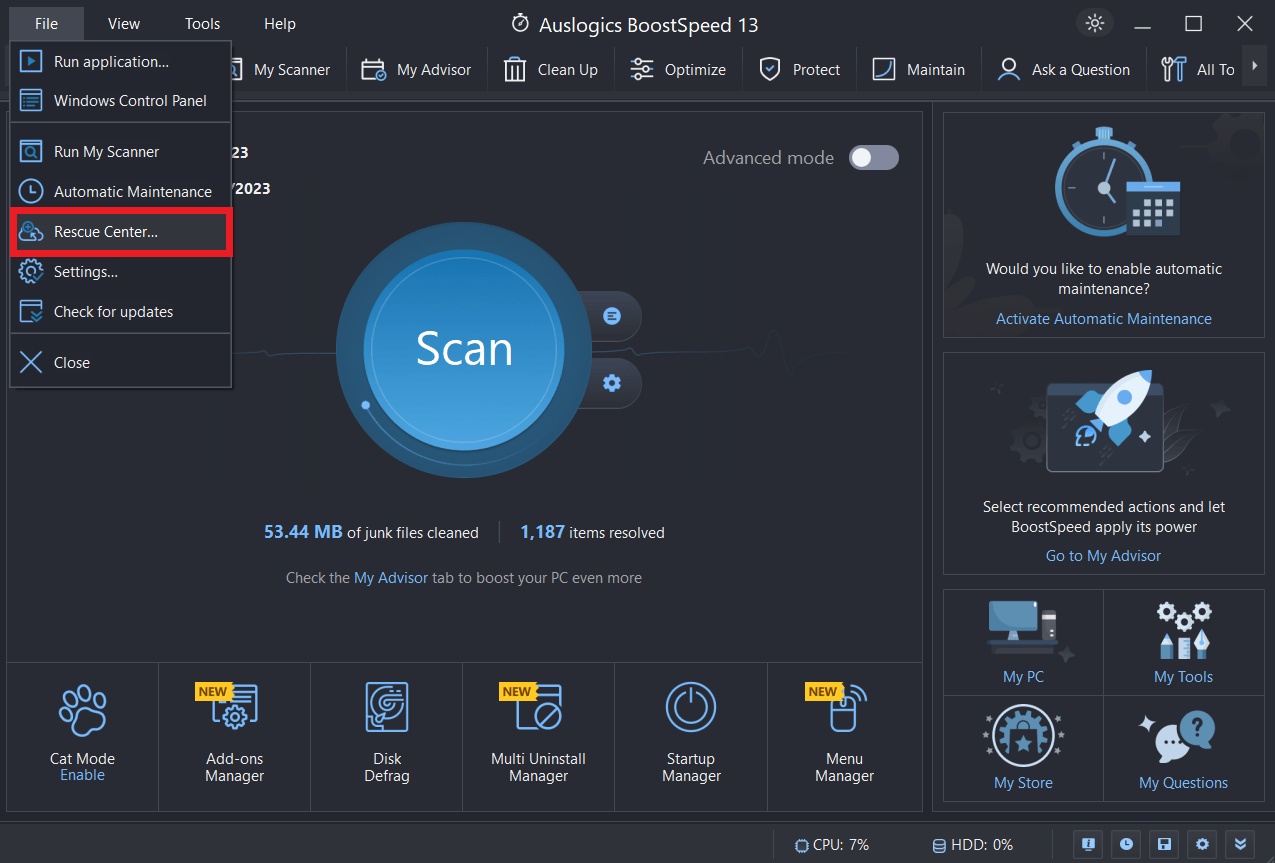Open the save state disk icon in status bar

pos(1164,845)
